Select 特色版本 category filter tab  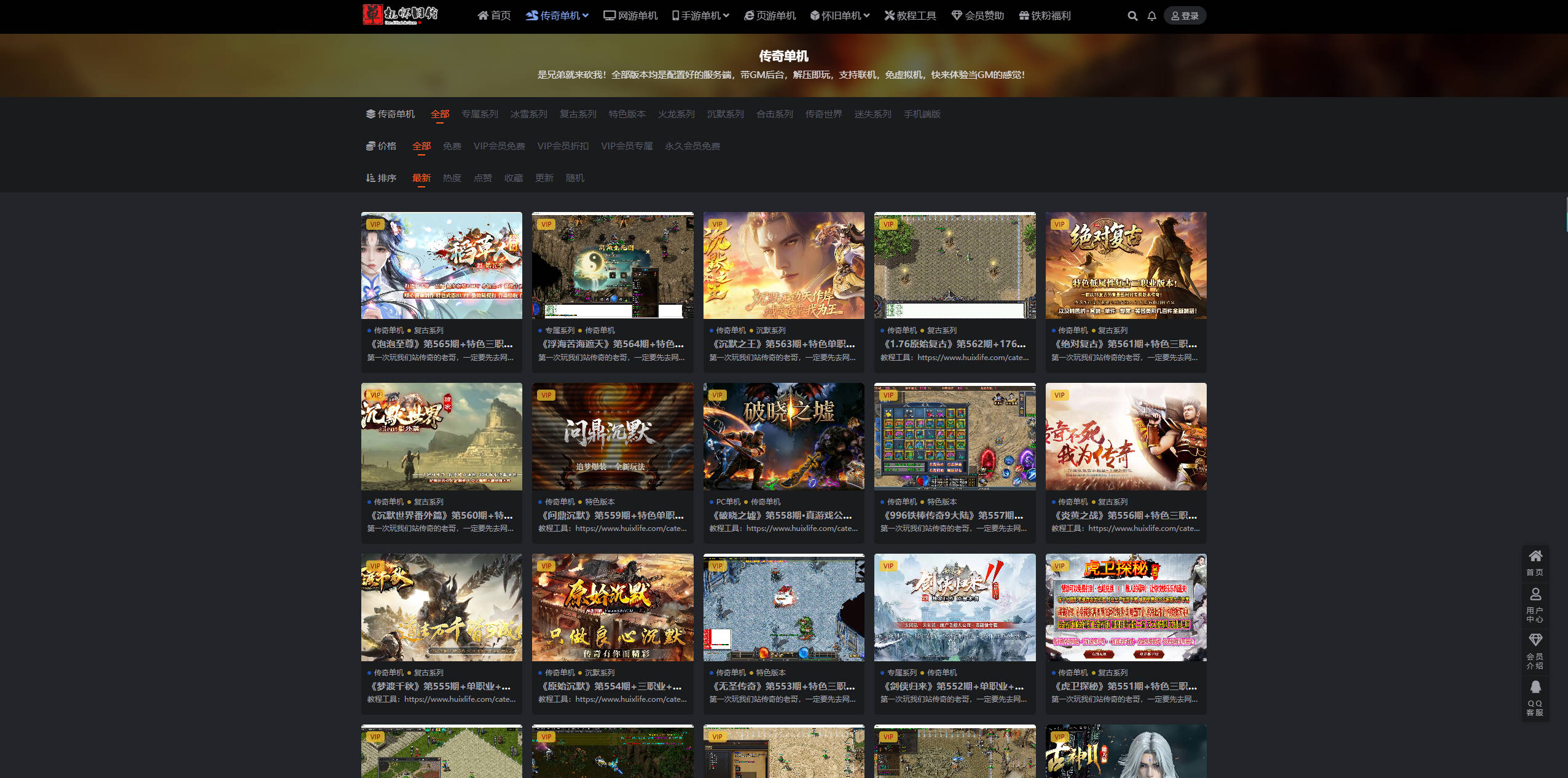pyautogui.click(x=627, y=114)
